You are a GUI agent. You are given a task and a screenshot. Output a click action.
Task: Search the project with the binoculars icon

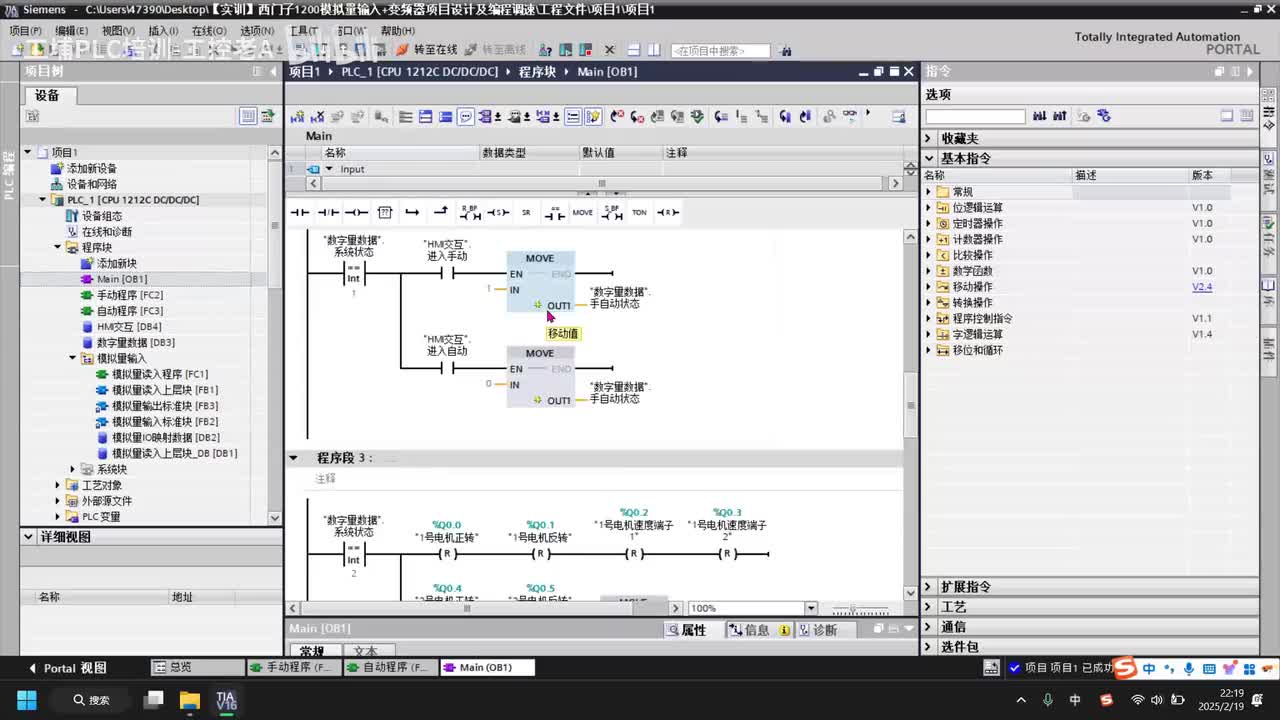pyautogui.click(x=786, y=50)
